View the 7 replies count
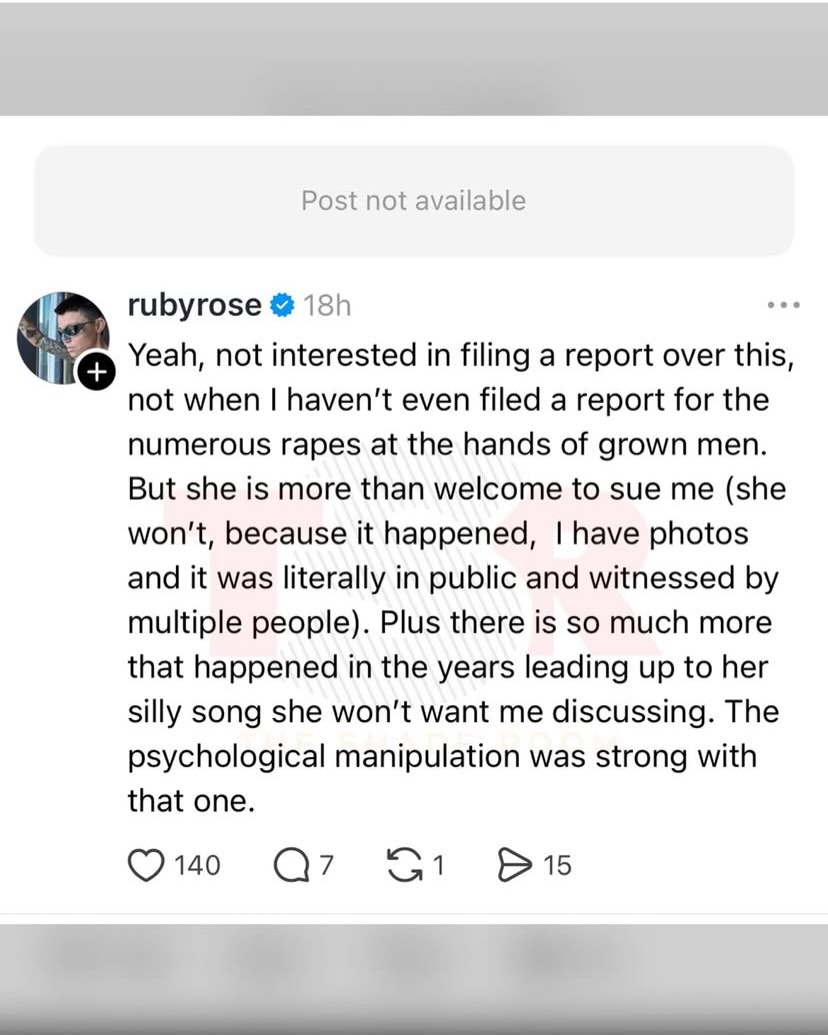Screen dimensions: 828x1035 point(325,865)
